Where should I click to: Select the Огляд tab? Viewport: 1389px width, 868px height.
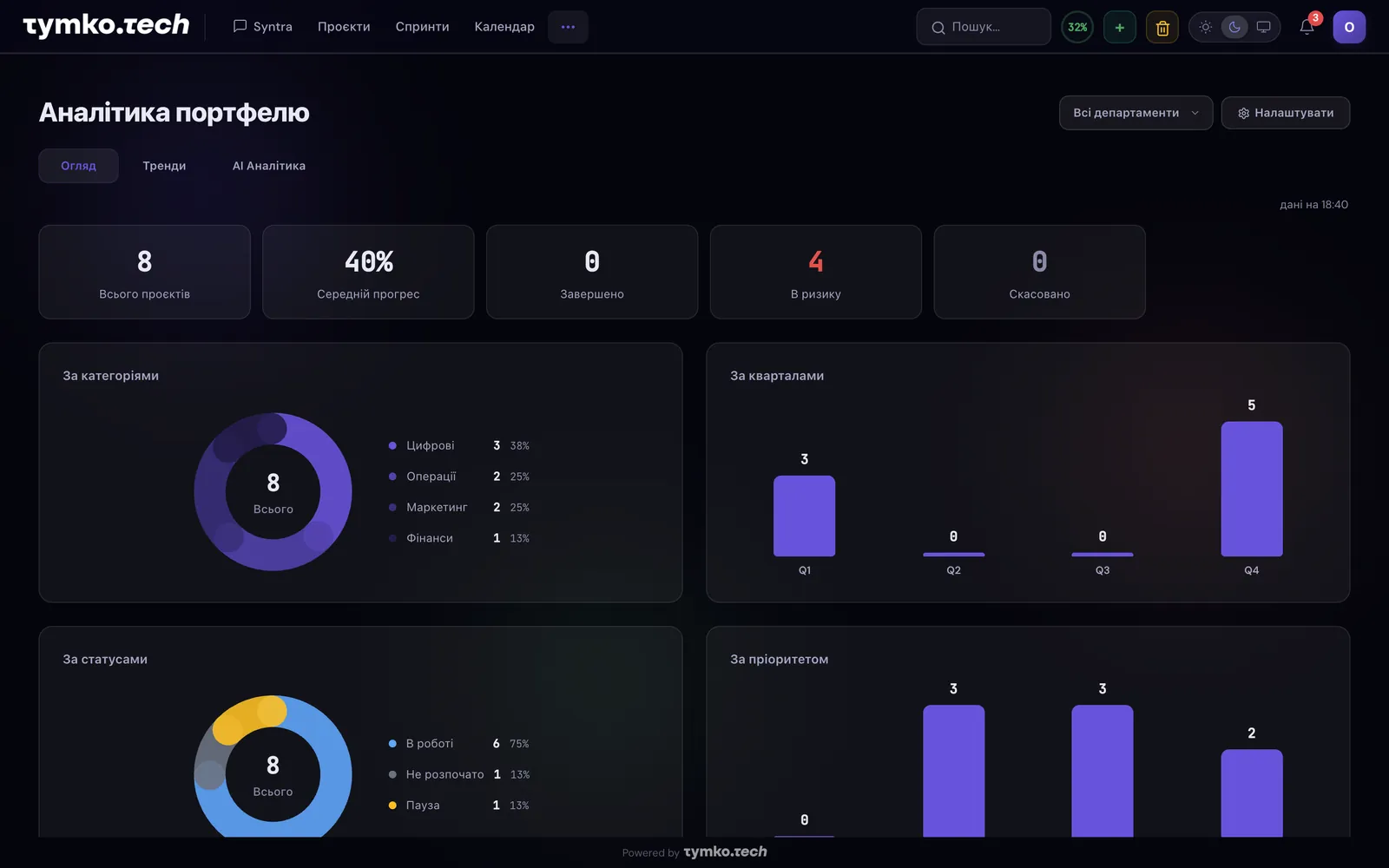pyautogui.click(x=78, y=166)
